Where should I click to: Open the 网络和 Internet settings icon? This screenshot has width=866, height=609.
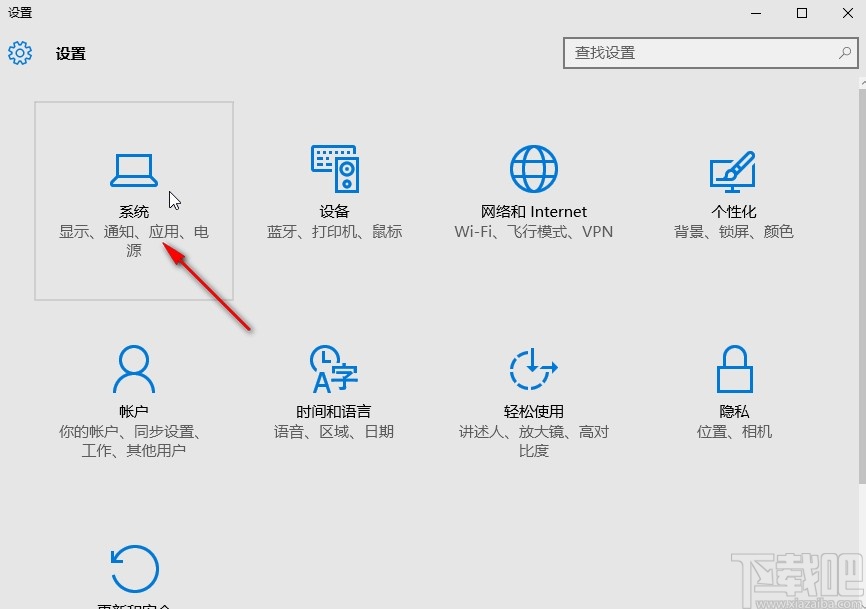click(x=534, y=168)
